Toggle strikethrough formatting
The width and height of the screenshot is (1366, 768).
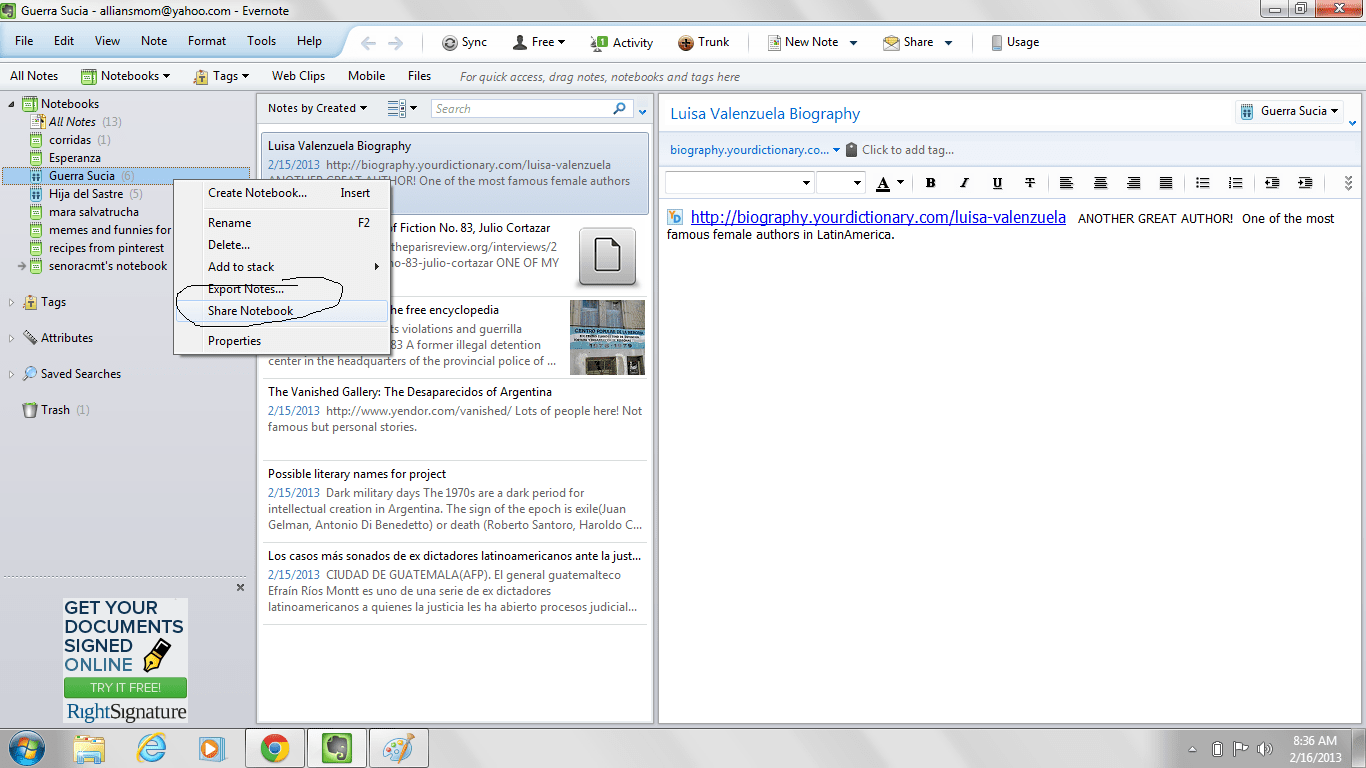pos(1030,183)
